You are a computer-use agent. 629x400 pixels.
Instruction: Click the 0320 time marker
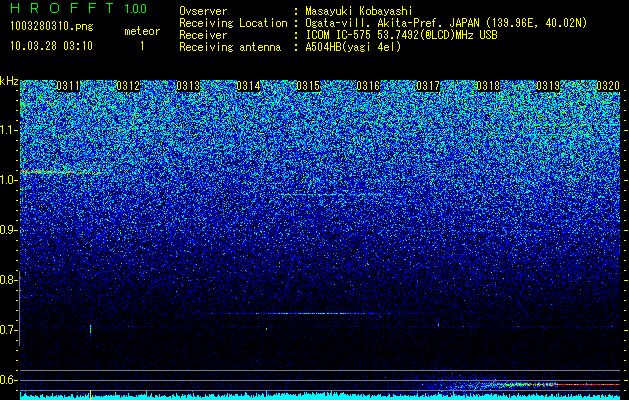[x=608, y=86]
